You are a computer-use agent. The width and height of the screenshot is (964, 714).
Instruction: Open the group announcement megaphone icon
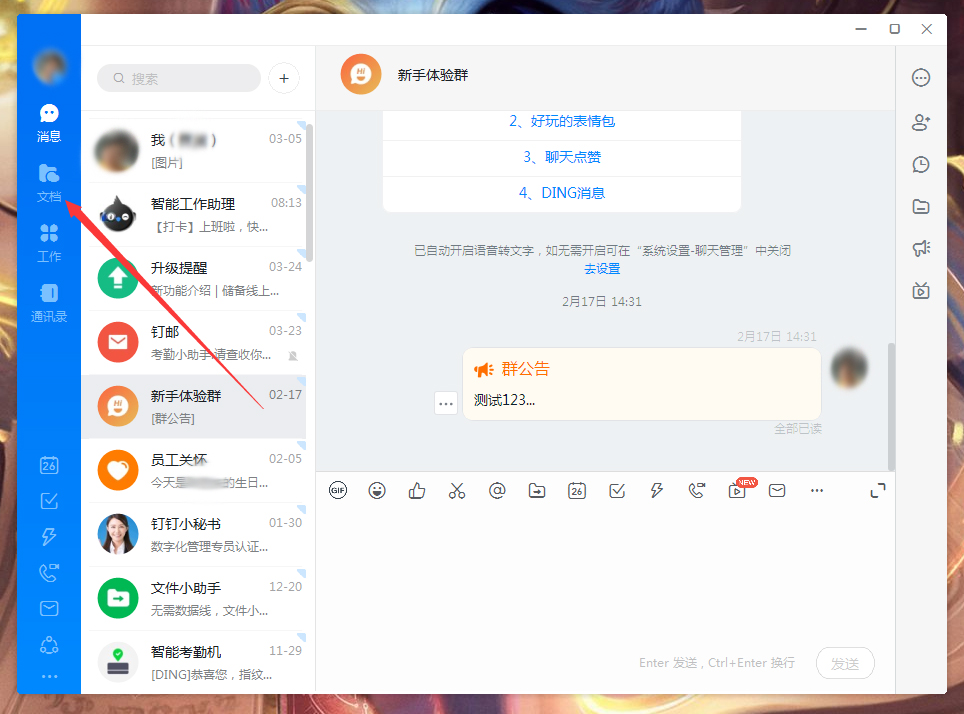(921, 248)
